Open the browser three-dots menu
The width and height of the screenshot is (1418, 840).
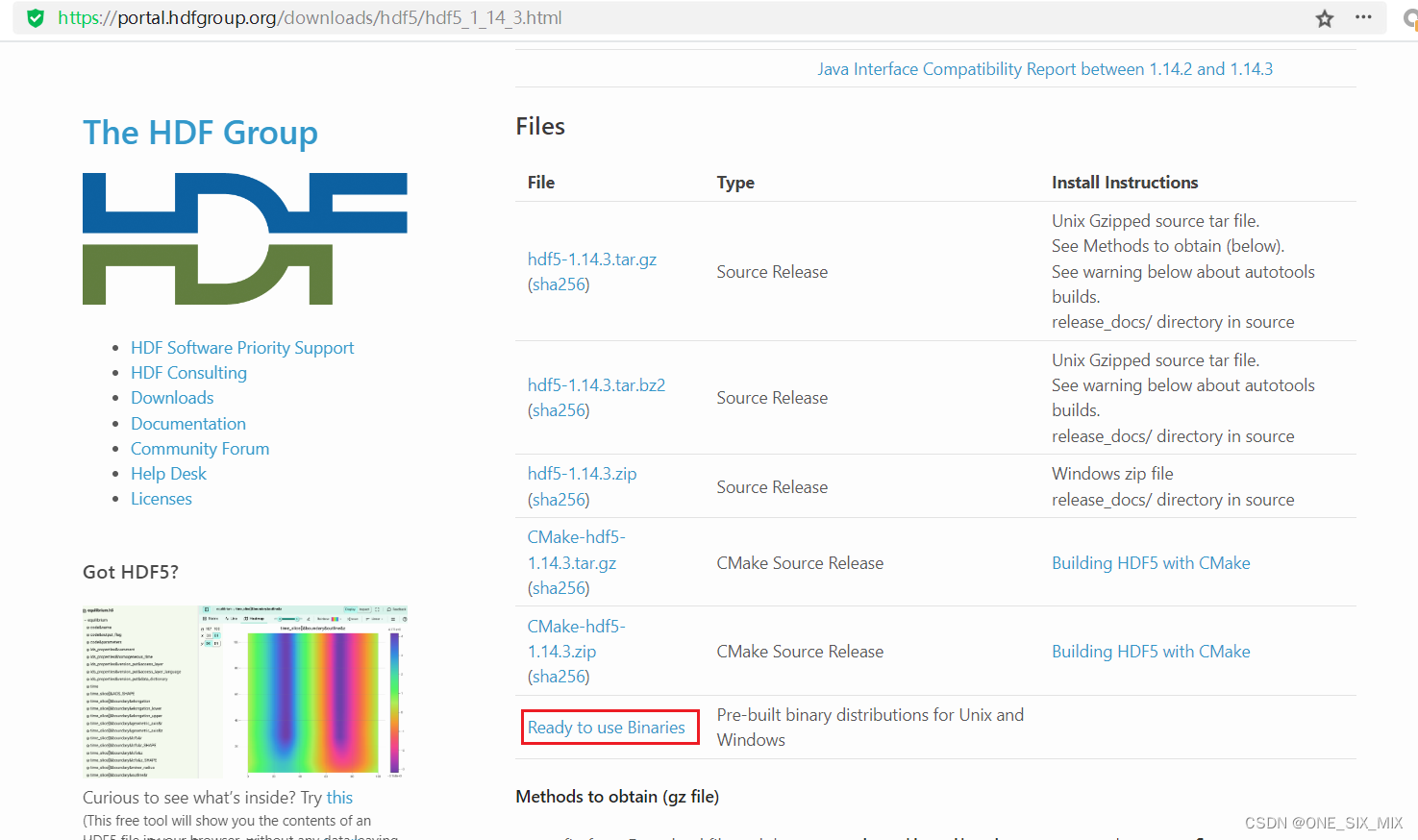1363,17
